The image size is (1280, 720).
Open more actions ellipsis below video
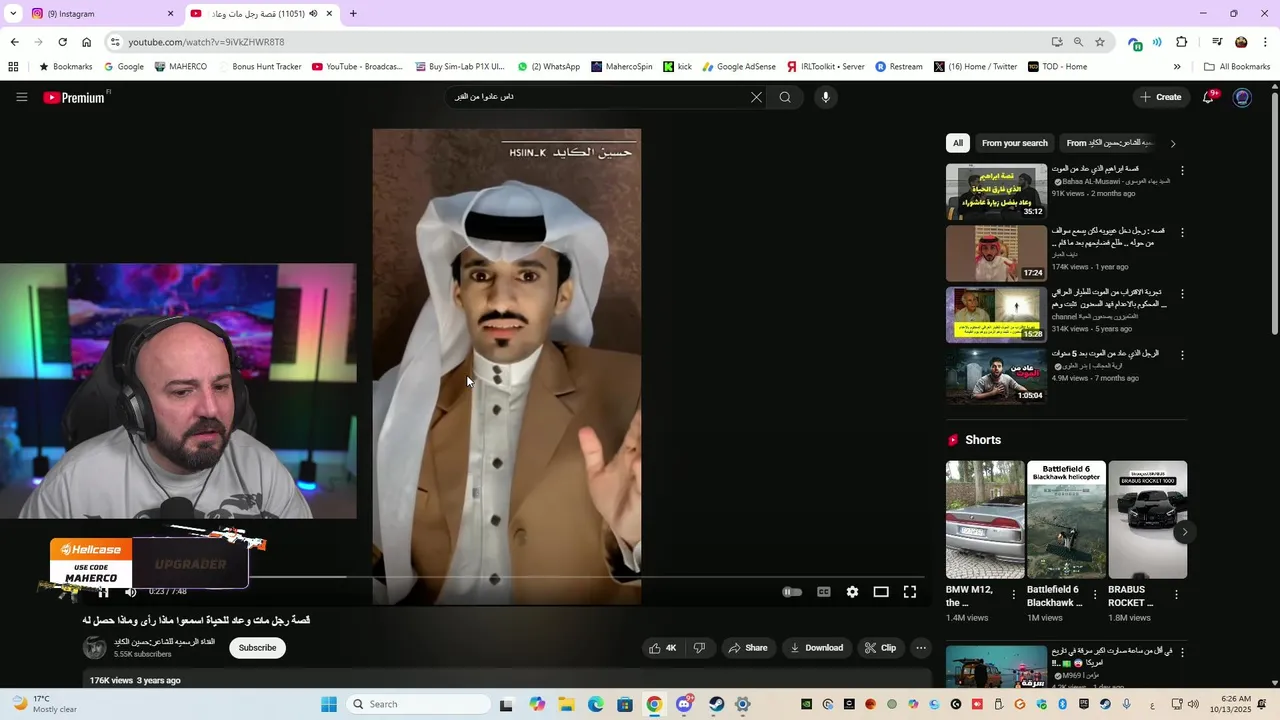pyautogui.click(x=921, y=648)
